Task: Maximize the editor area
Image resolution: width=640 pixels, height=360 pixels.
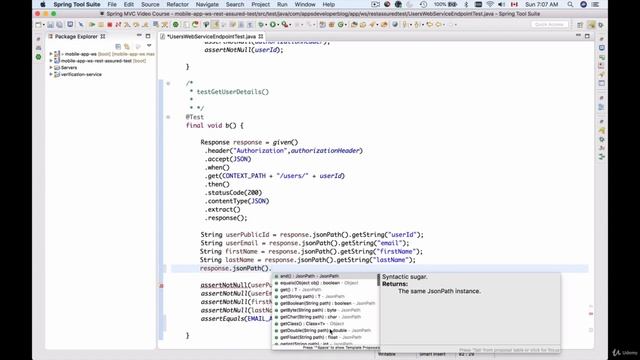Action: [x=587, y=36]
